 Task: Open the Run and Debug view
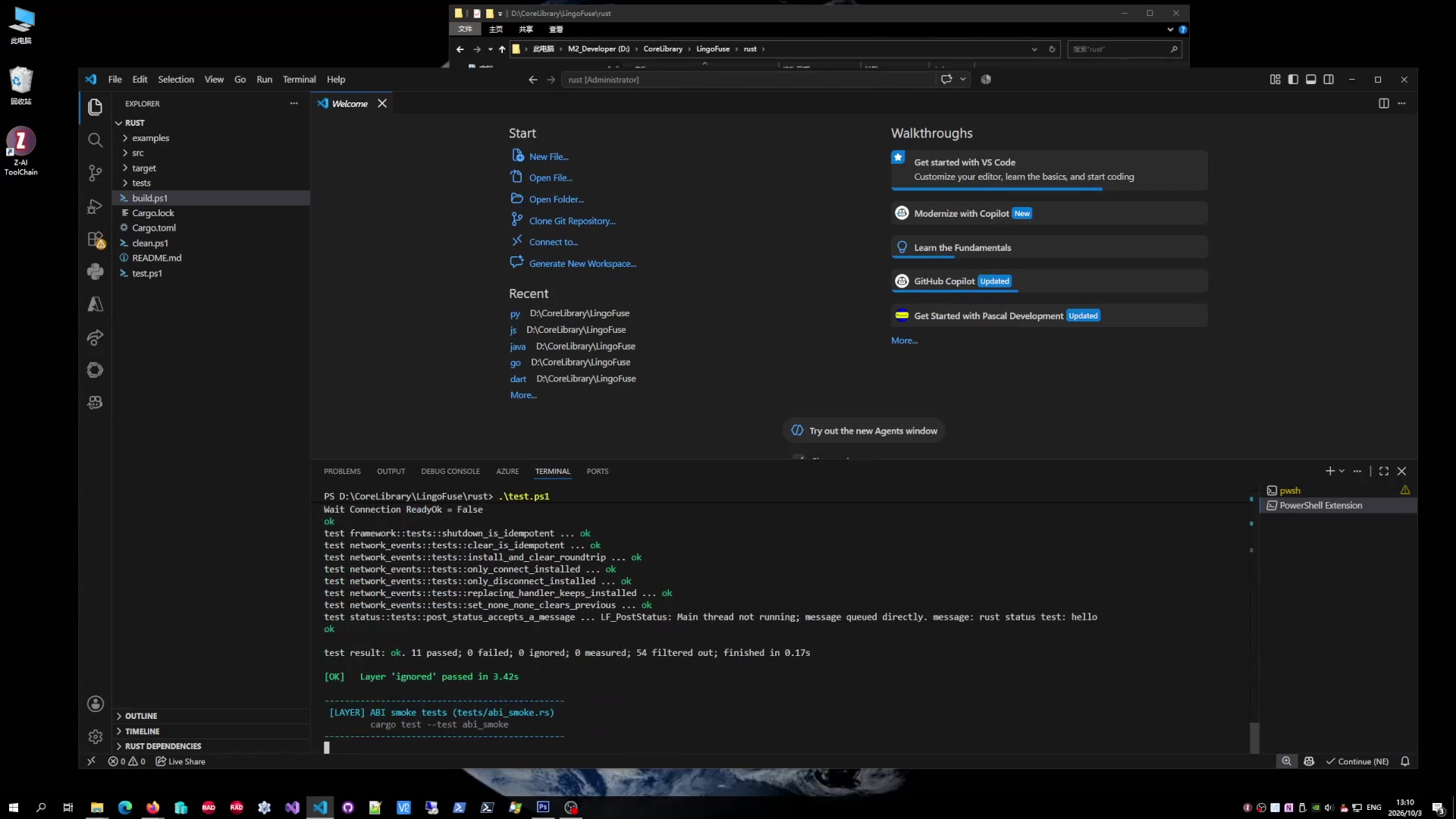(95, 206)
